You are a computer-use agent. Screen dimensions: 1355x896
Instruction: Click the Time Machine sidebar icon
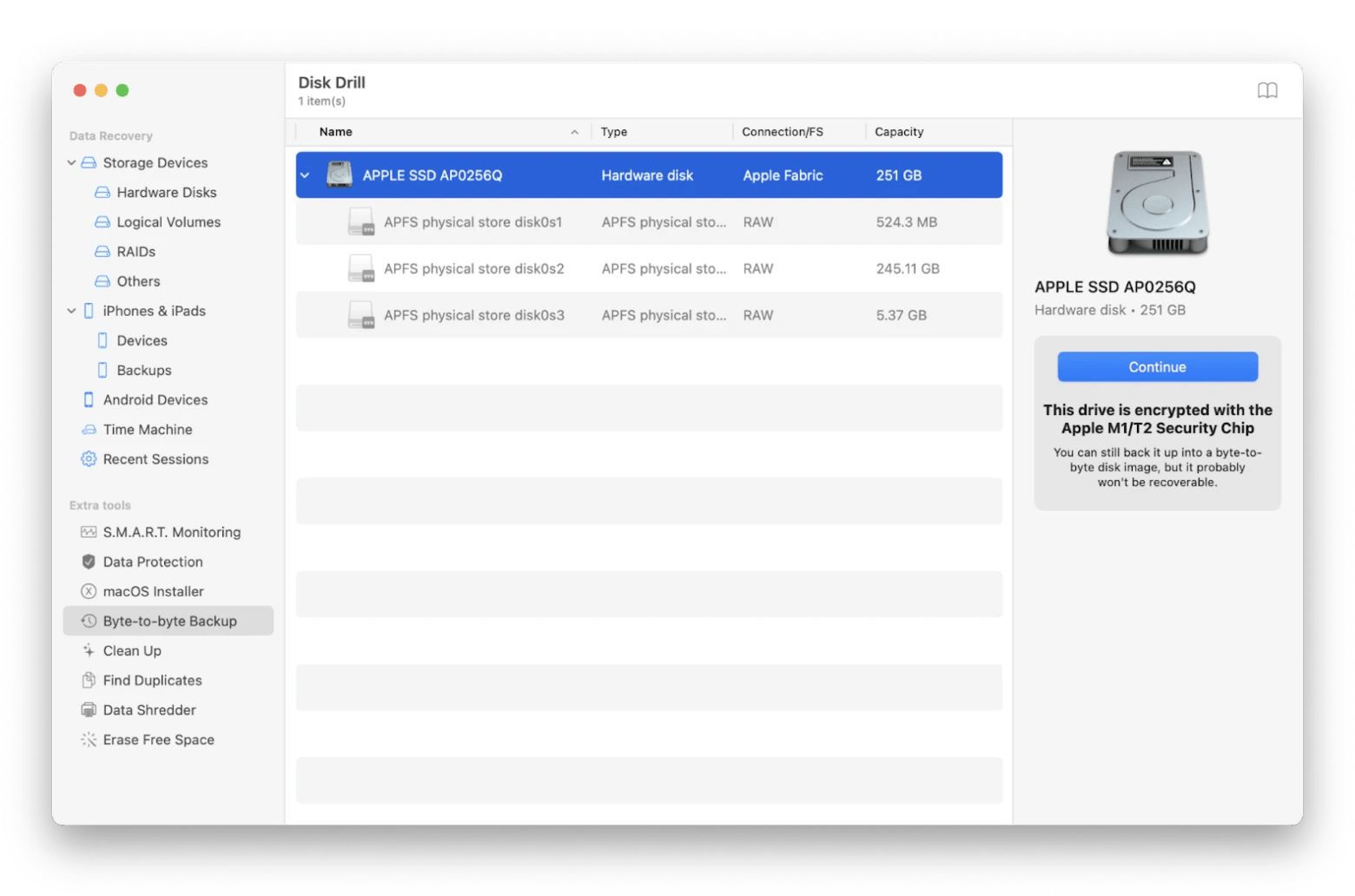point(89,429)
